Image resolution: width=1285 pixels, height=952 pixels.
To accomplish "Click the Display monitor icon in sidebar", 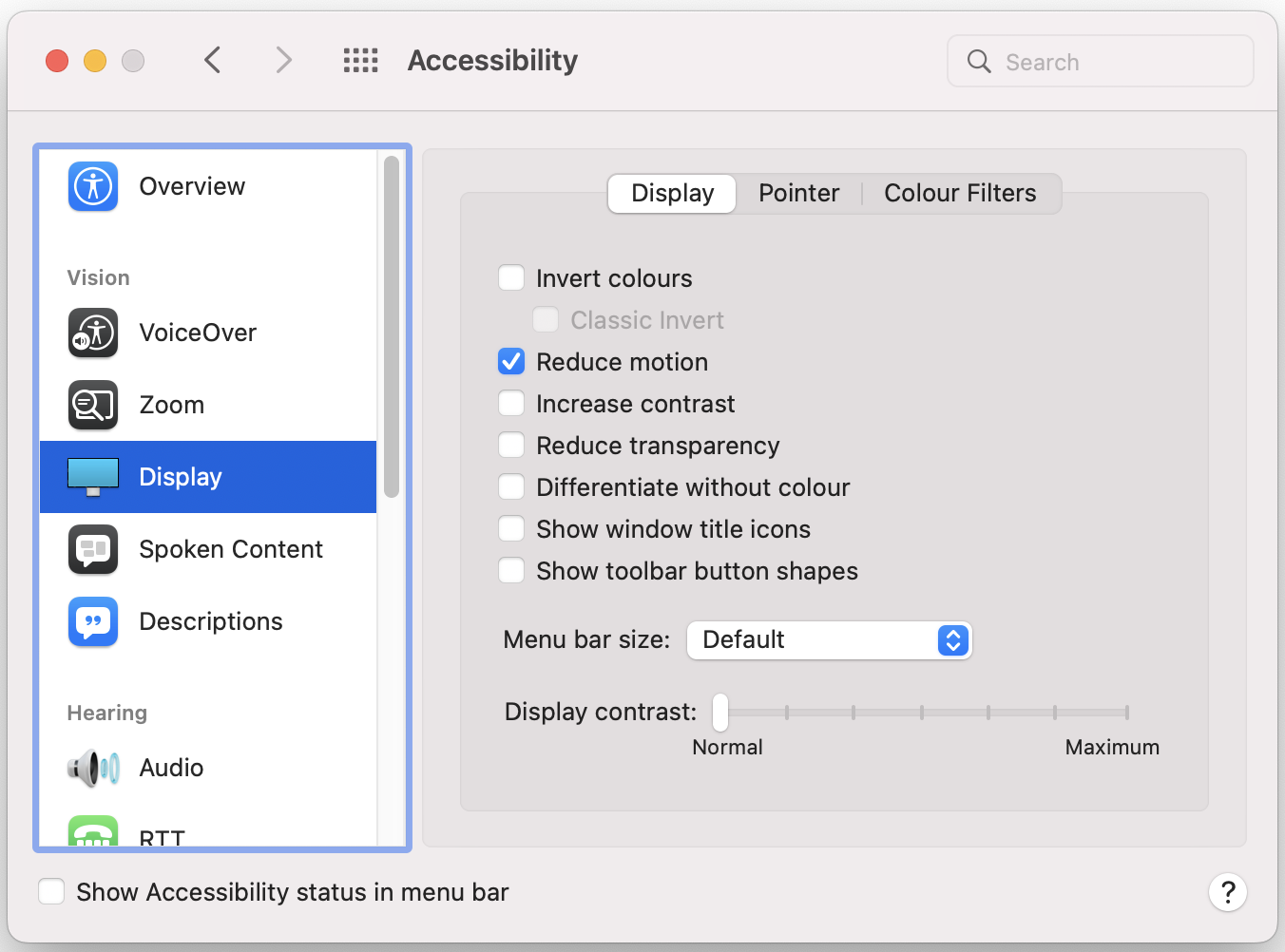I will point(92,476).
